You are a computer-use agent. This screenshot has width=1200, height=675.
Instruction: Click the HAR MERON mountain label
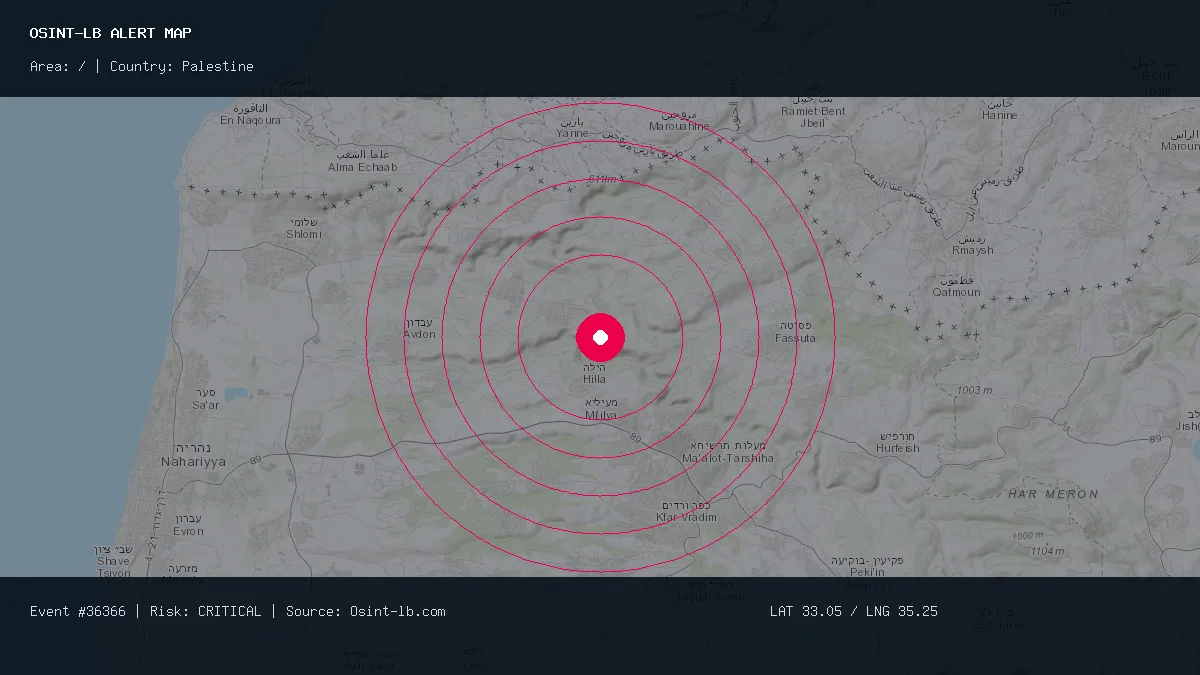point(1053,494)
